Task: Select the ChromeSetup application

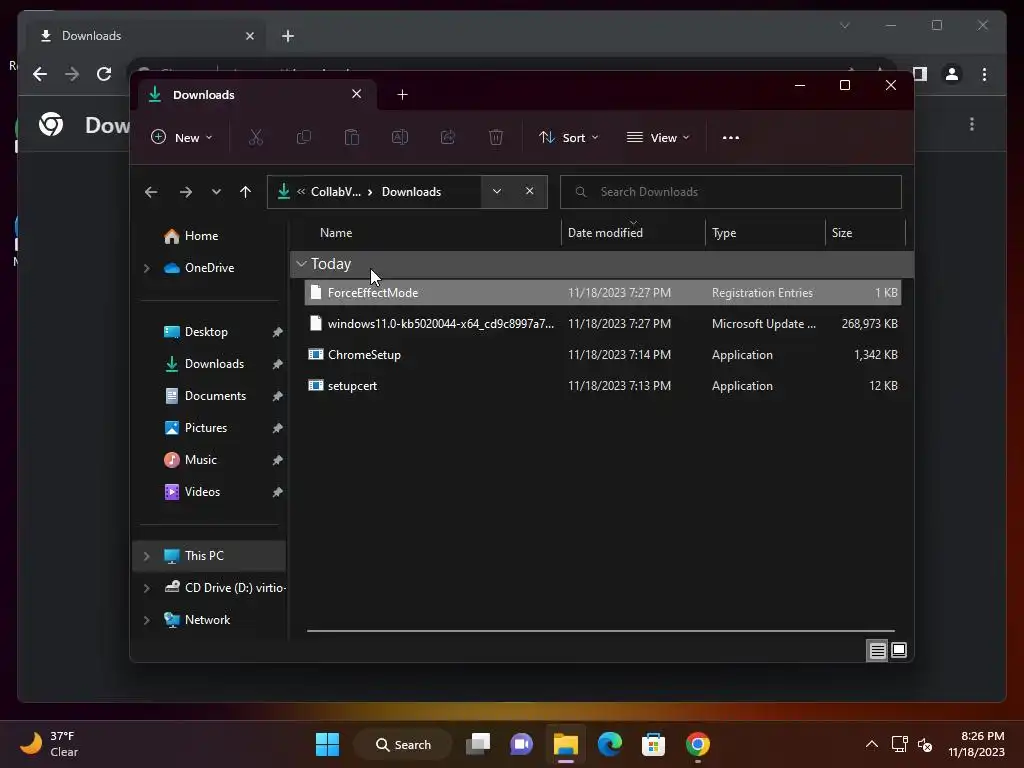Action: point(603,355)
